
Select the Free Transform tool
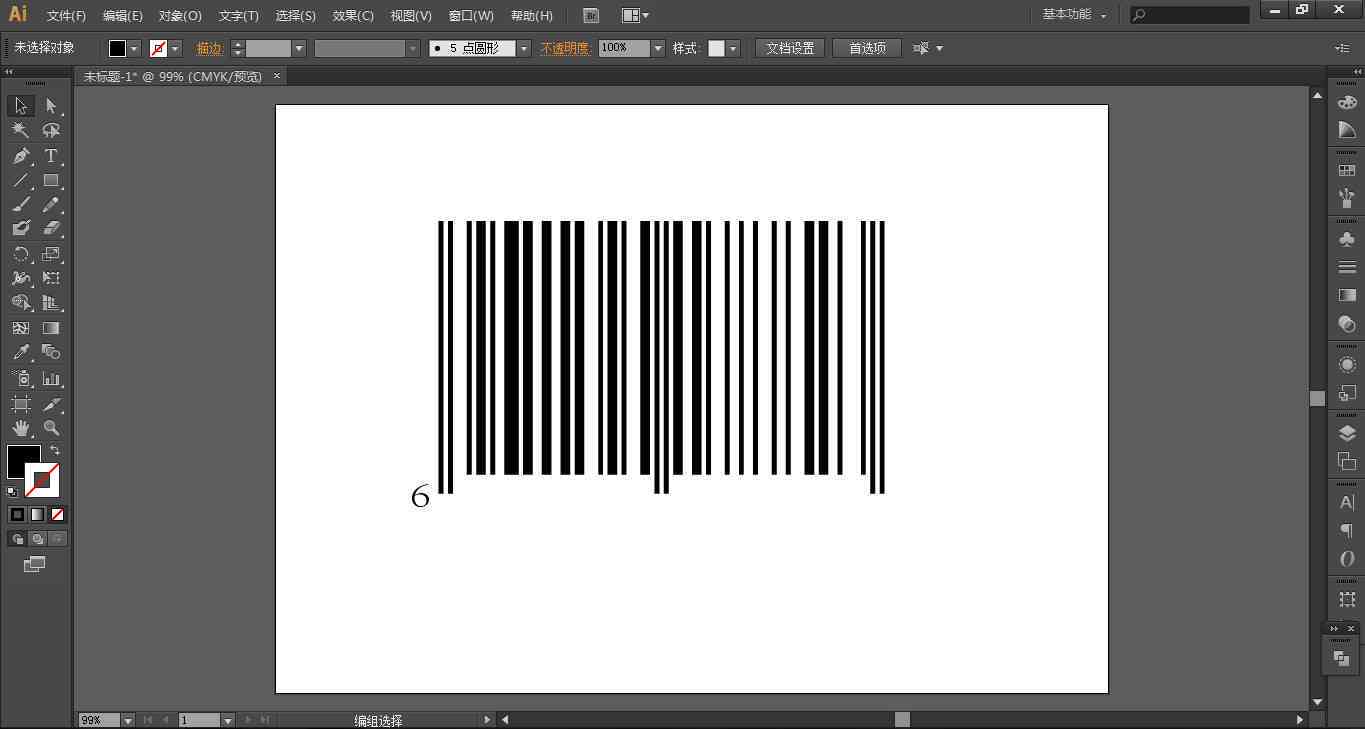click(x=51, y=278)
